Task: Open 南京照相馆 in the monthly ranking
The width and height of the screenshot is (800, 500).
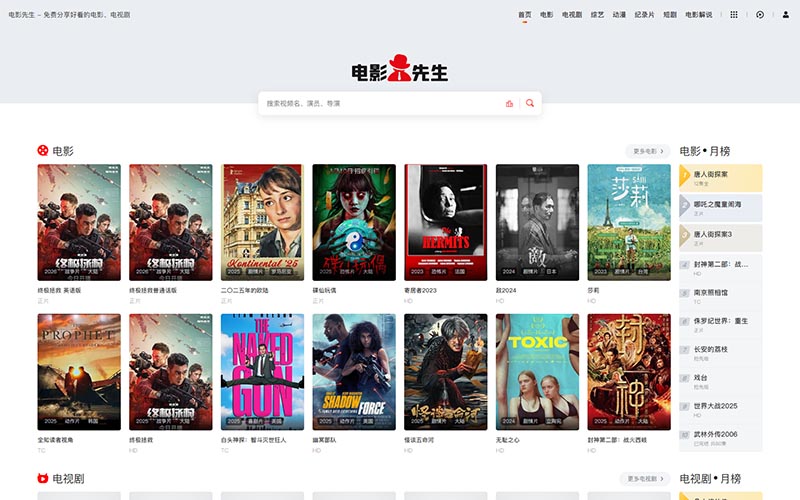Action: click(720, 296)
